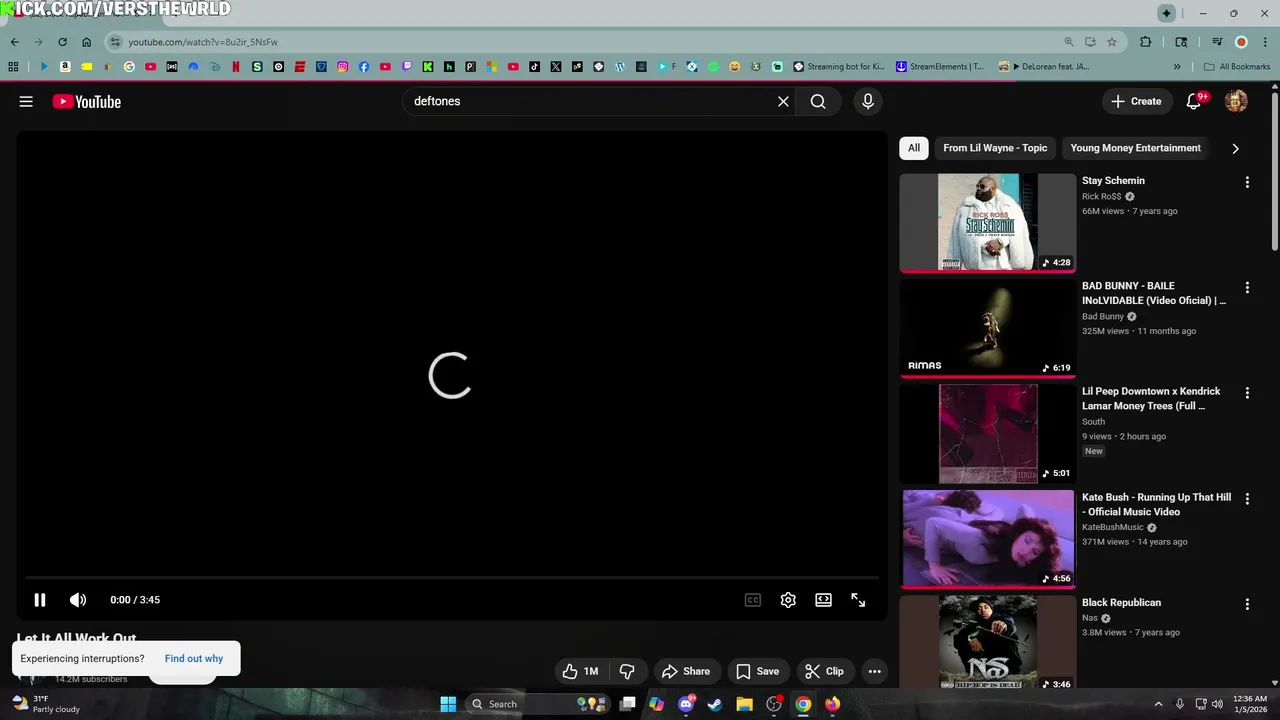Image resolution: width=1280 pixels, height=720 pixels.
Task: Select 'From Lil Wayne - Topic' chip
Action: click(995, 148)
